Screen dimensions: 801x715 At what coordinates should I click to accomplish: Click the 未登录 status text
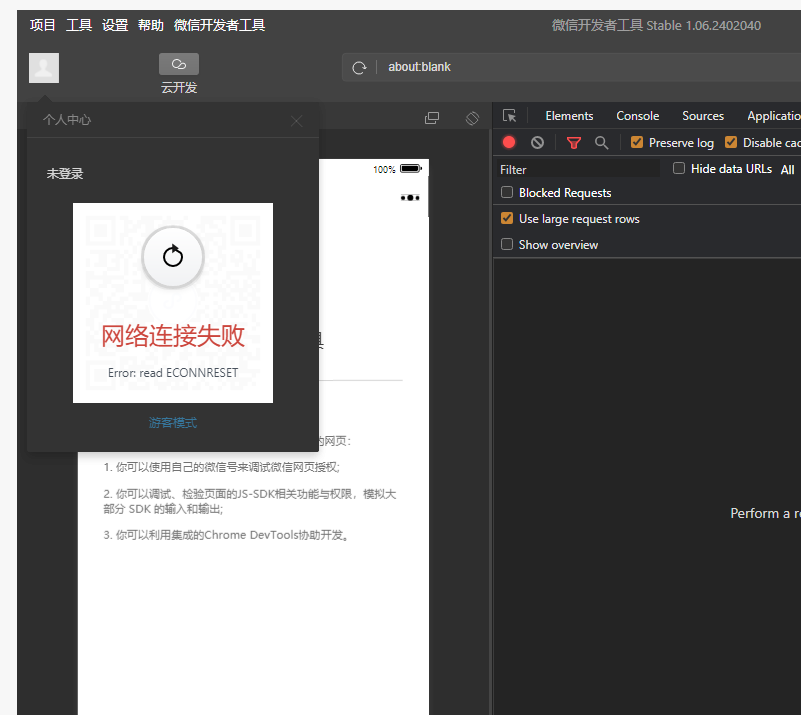click(65, 174)
